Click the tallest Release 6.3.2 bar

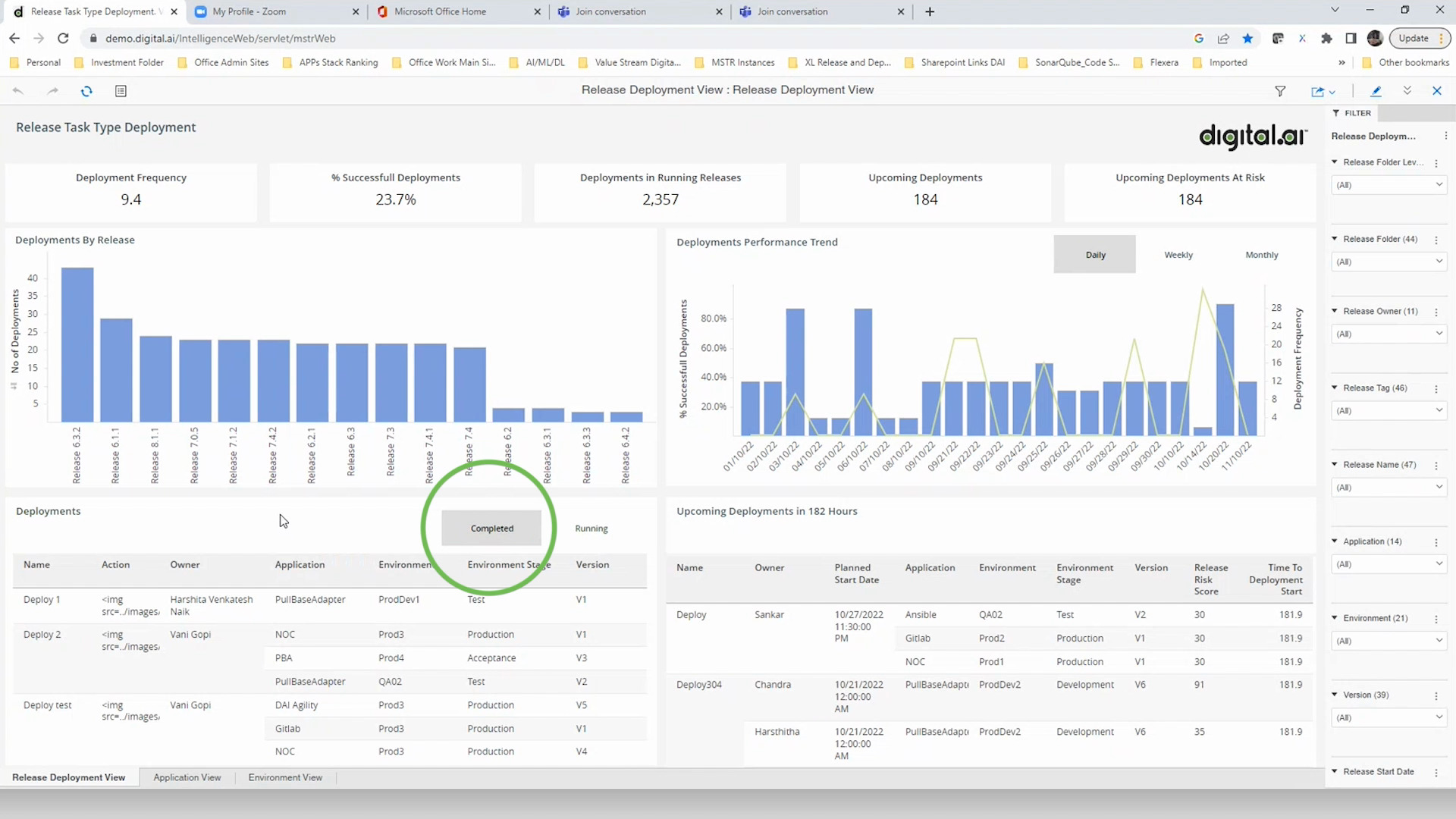77,345
